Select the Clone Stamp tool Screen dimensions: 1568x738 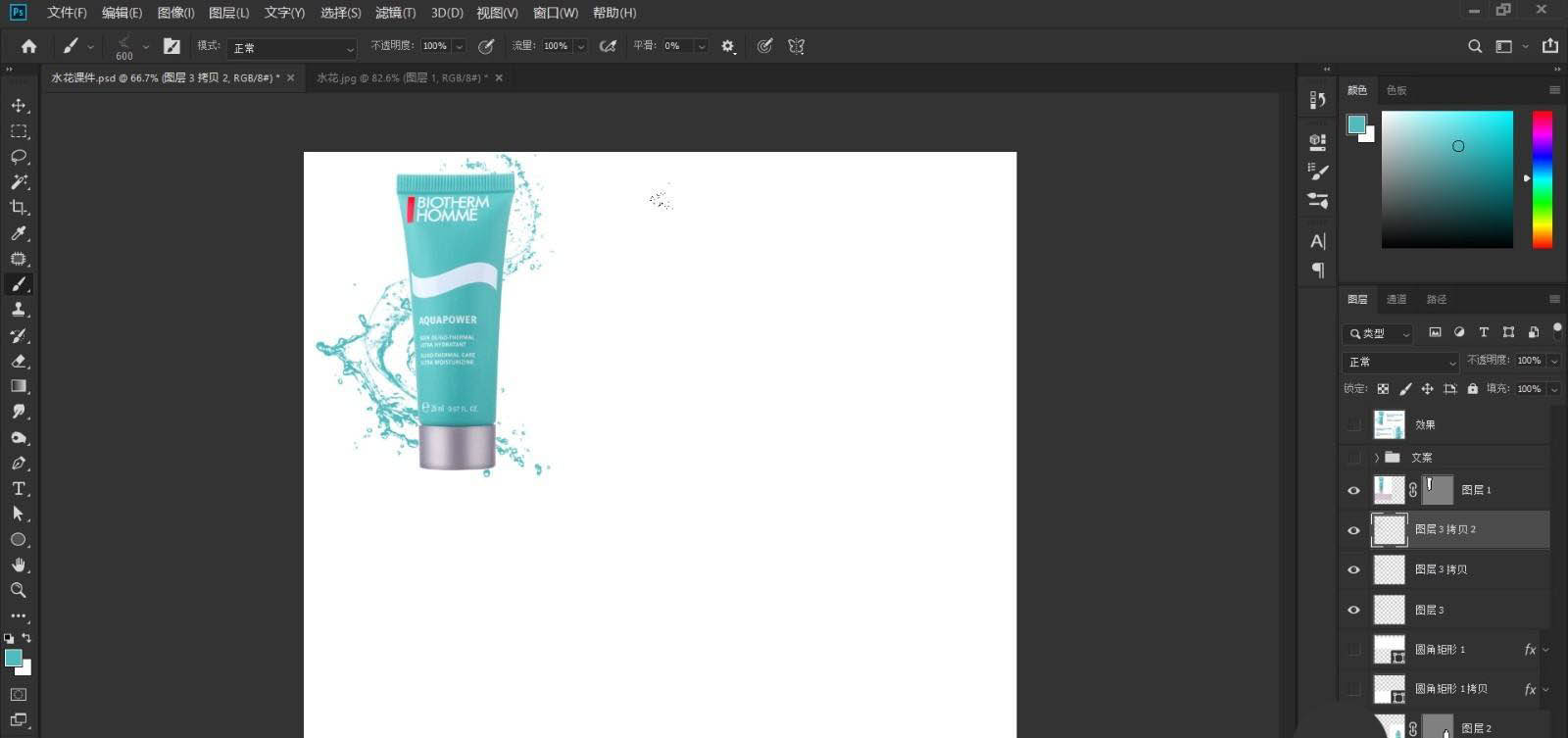[19, 309]
